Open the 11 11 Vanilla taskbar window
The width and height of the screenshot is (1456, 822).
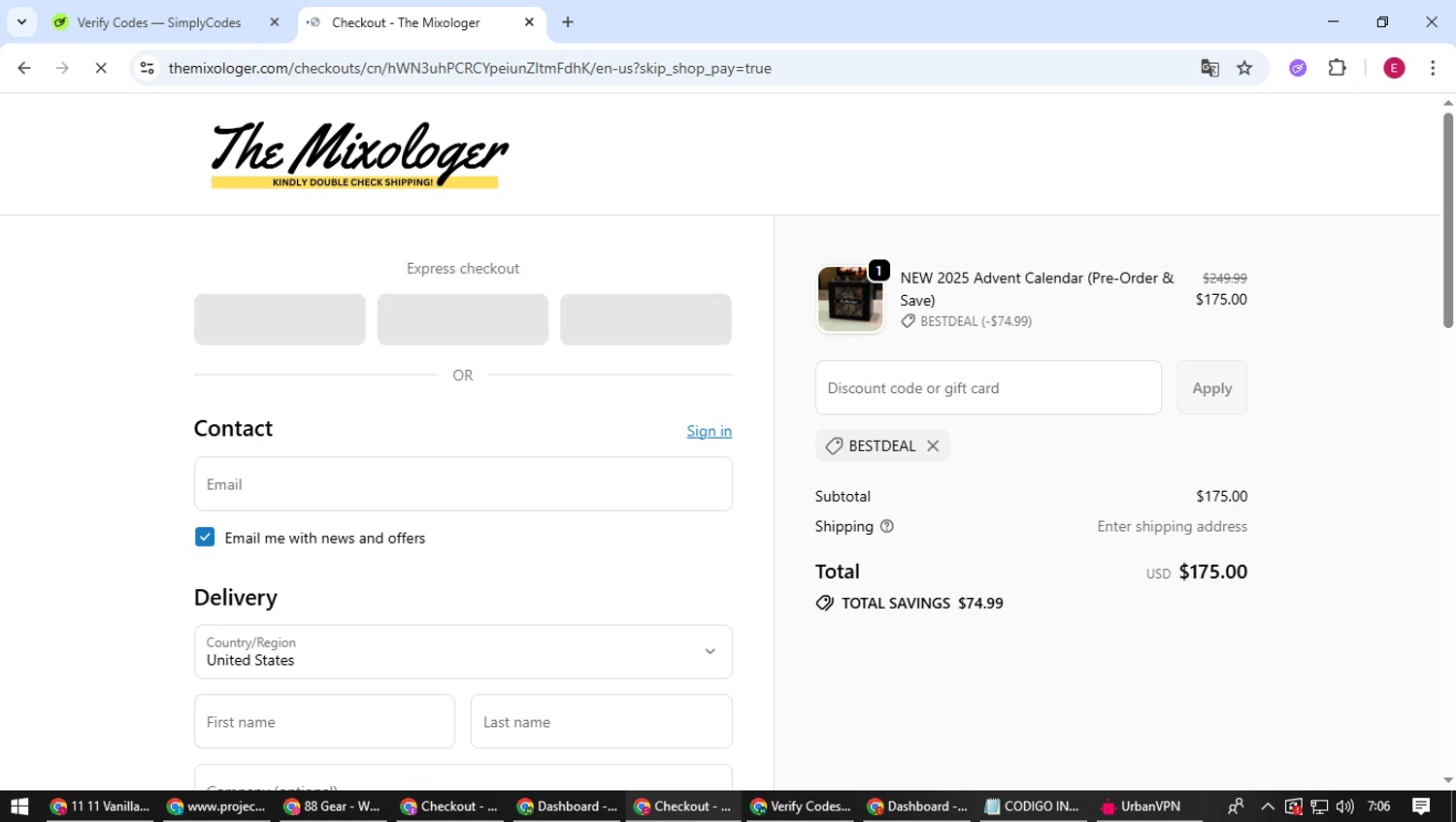[x=100, y=806]
